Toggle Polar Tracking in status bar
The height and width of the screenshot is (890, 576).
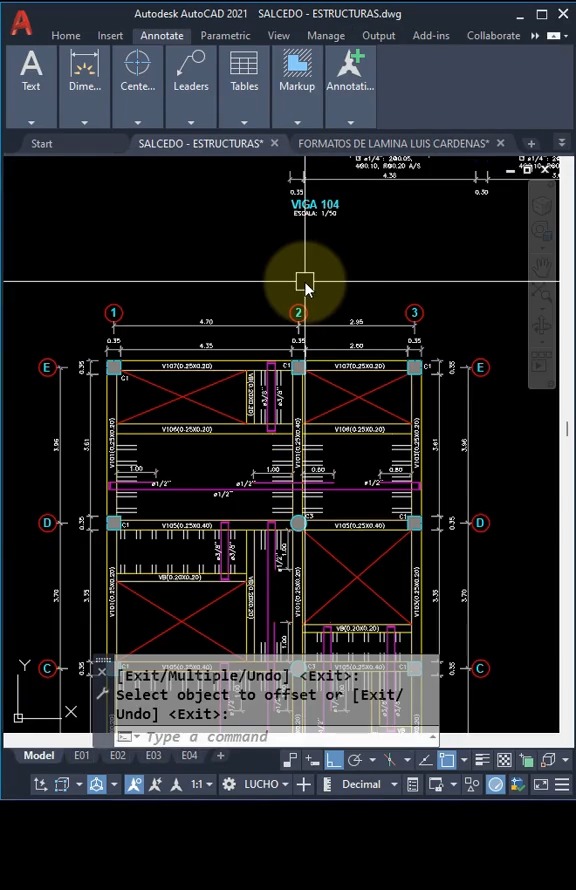tap(355, 759)
